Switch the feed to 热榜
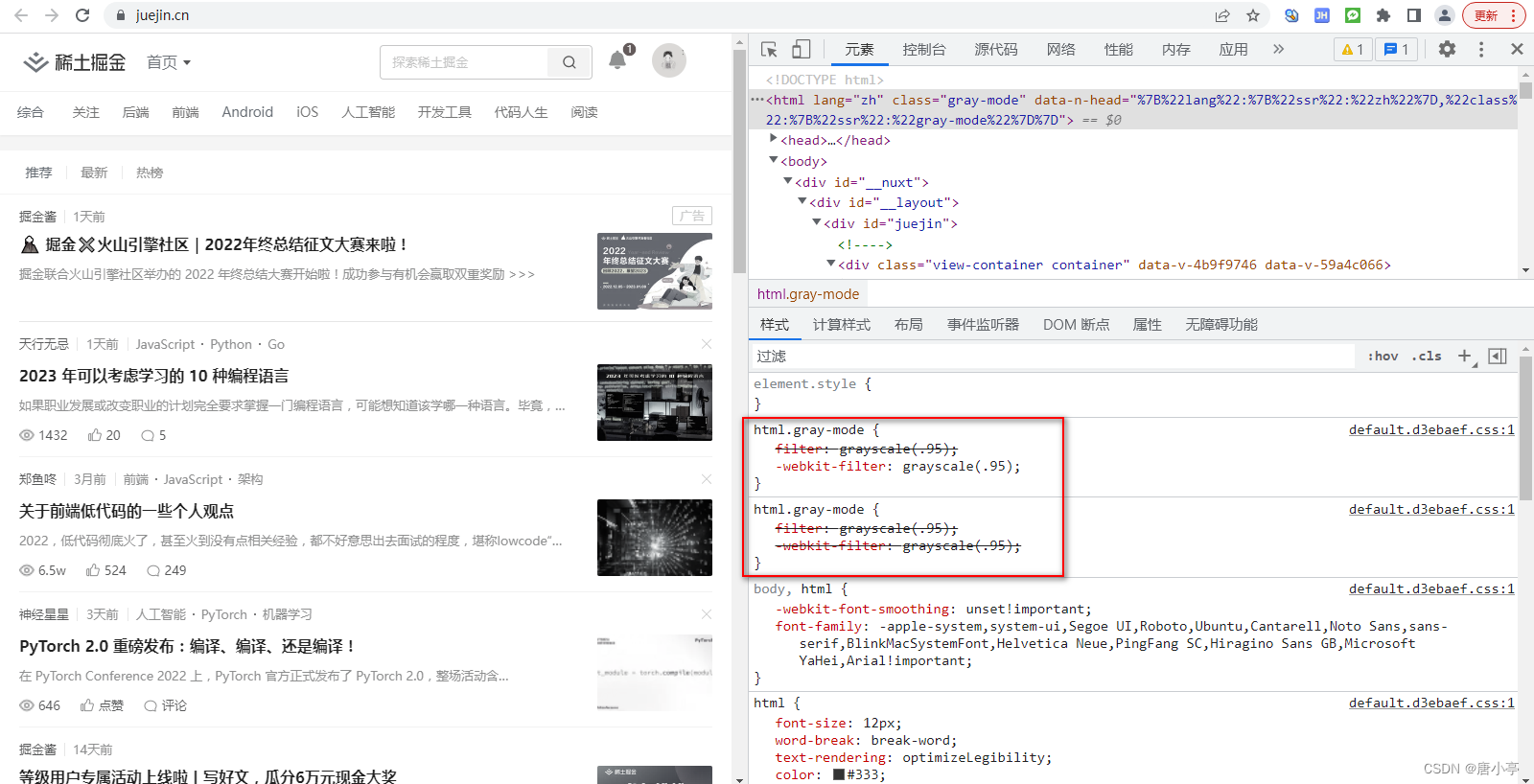This screenshot has width=1534, height=784. point(150,173)
